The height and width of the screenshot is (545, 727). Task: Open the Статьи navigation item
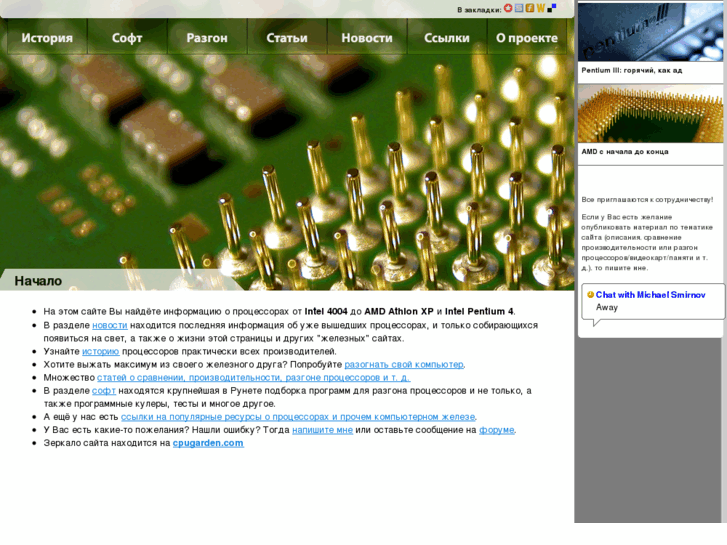[x=287, y=38]
